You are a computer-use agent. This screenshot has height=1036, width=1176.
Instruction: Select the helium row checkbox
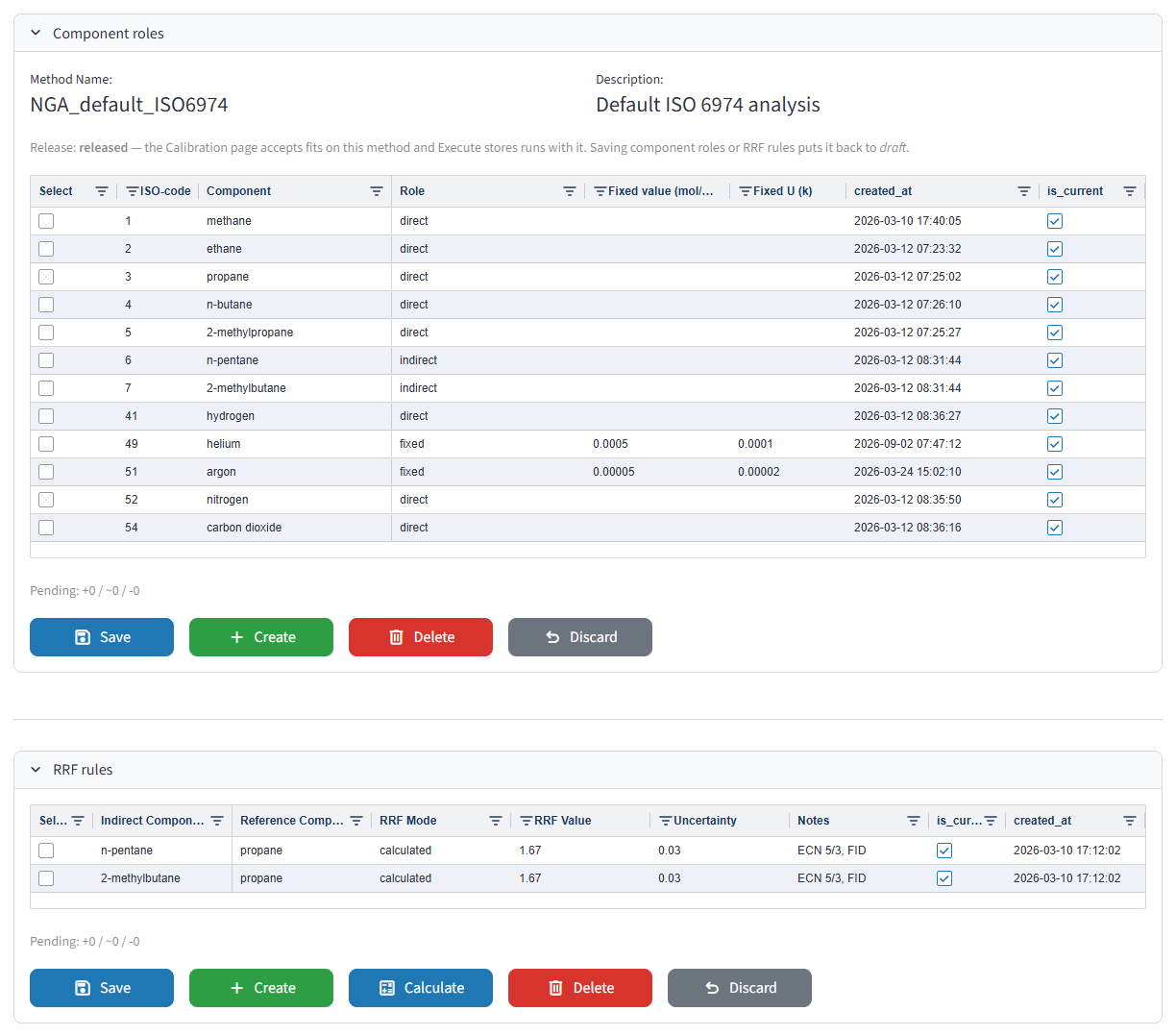[46, 444]
